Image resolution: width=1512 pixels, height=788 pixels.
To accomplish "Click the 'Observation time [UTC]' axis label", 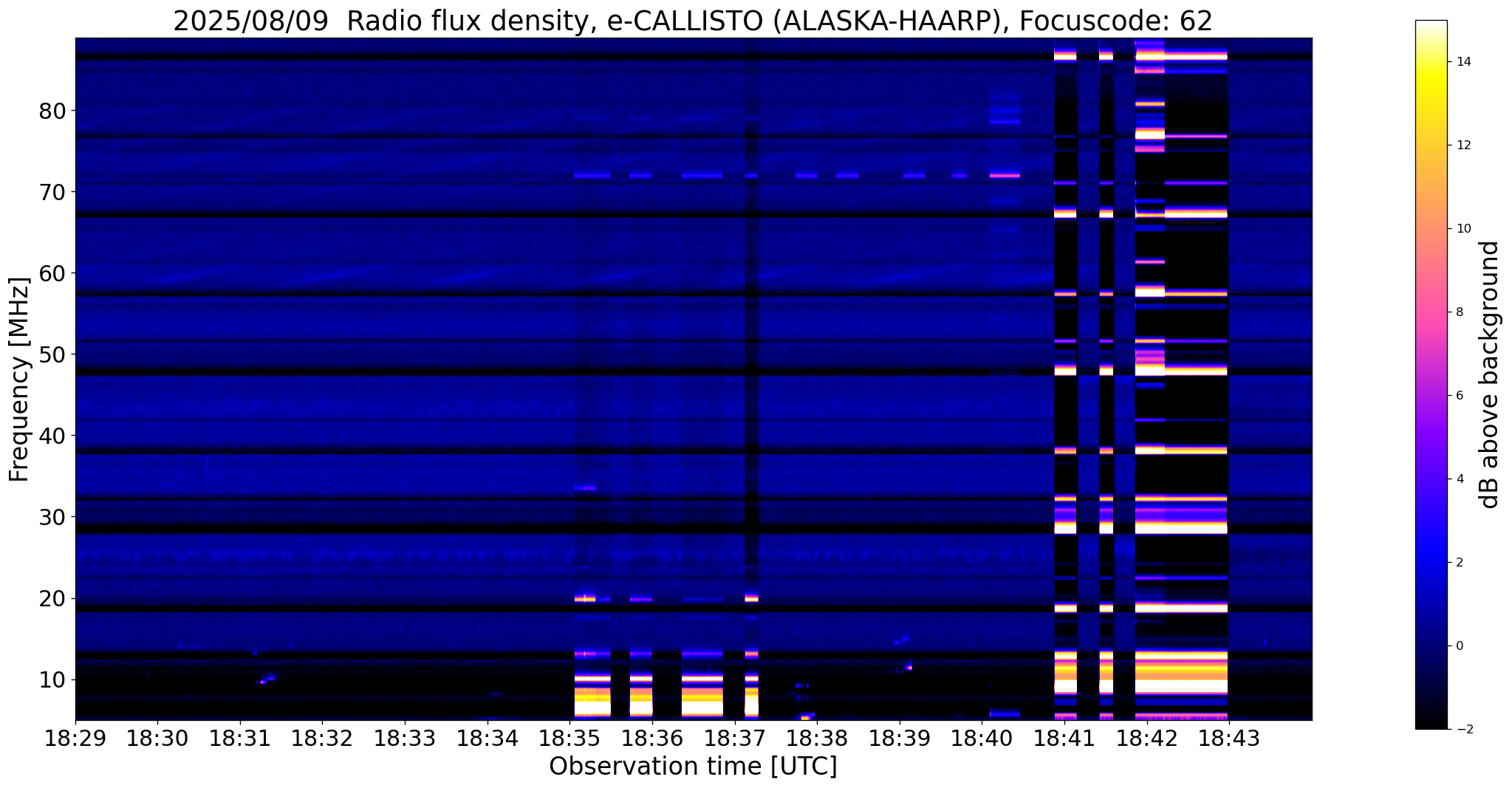I will tap(693, 767).
